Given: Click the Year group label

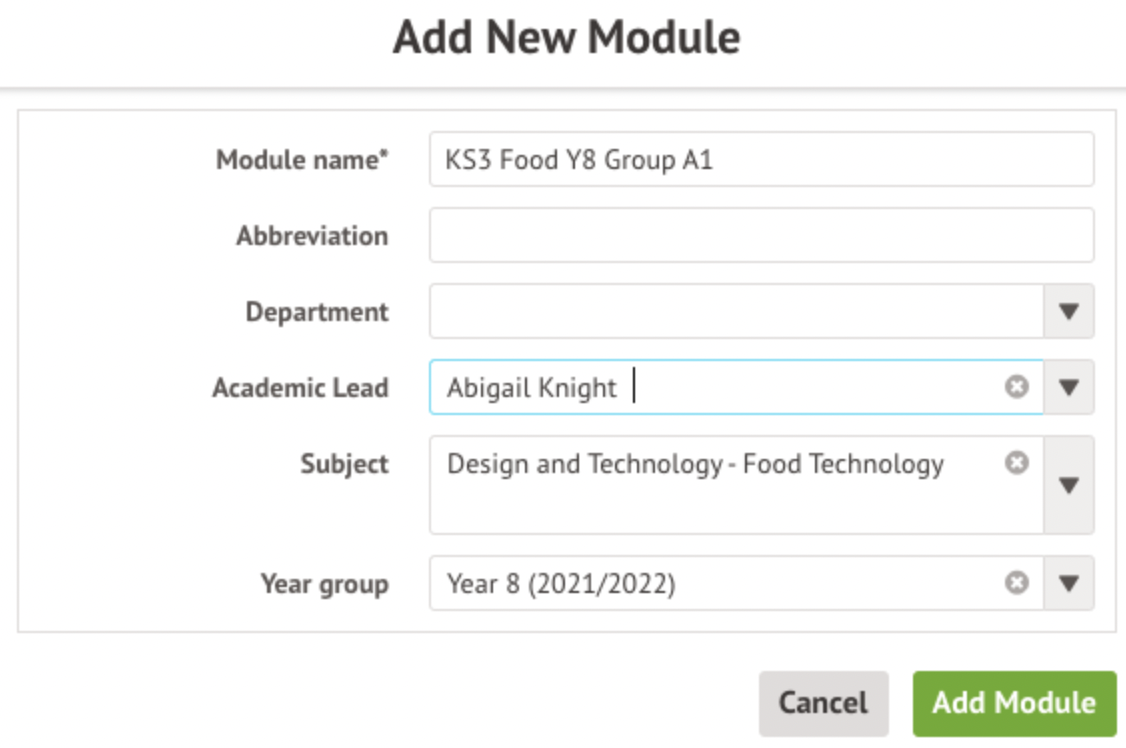Looking at the screenshot, I should [x=324, y=584].
